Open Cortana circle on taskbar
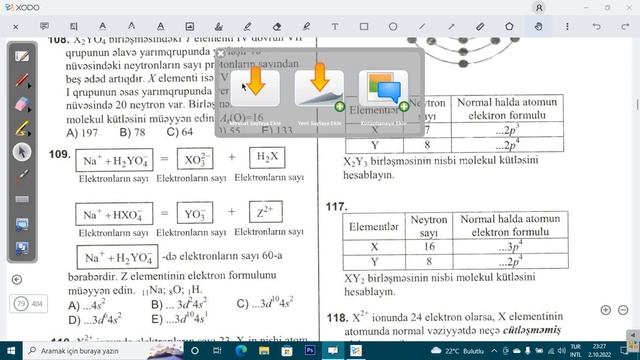Viewport: 640px width, 360px height. click(195, 351)
